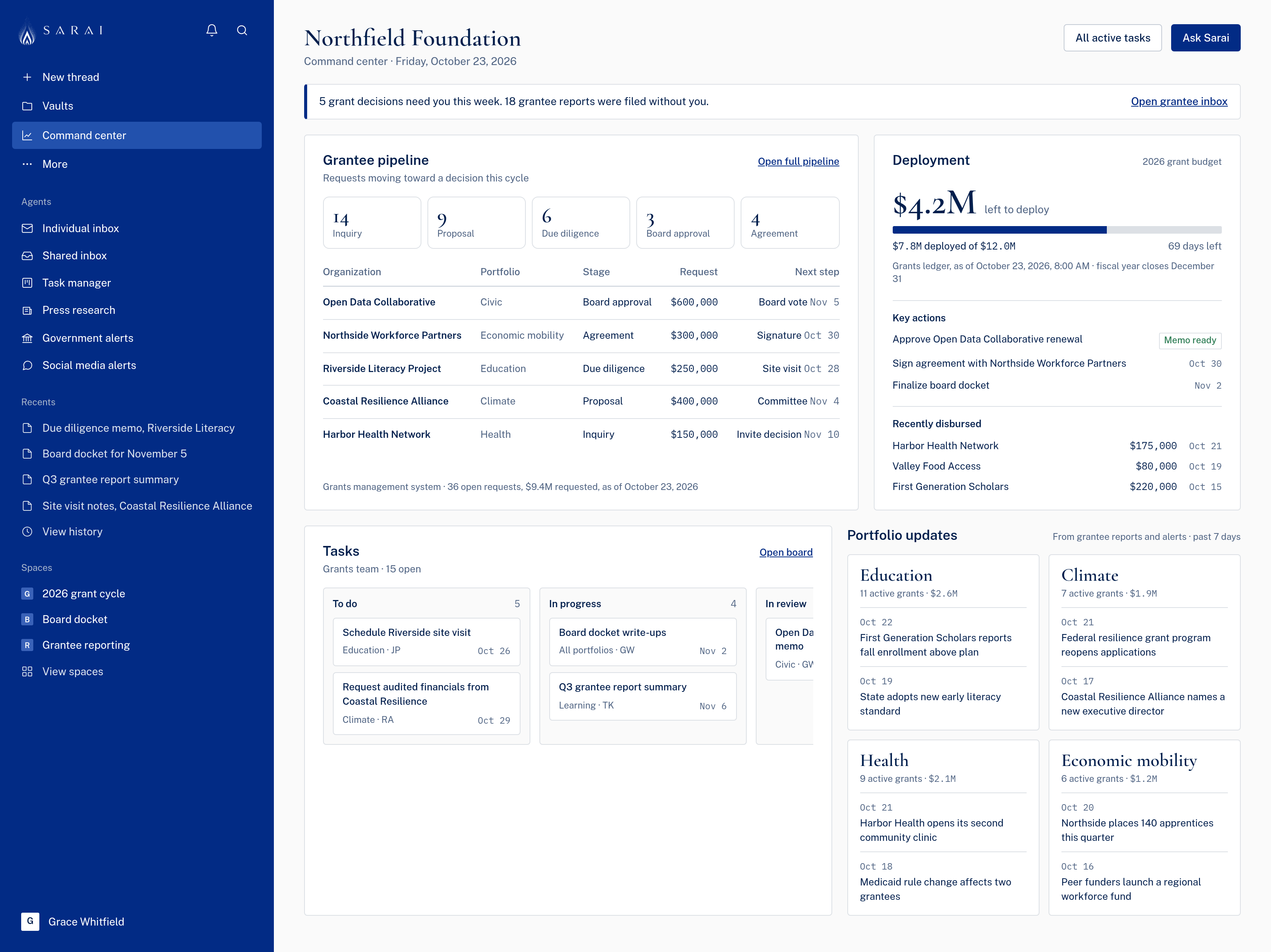Open the Individual inbox envelope icon
This screenshot has width=1271, height=952.
point(27,228)
